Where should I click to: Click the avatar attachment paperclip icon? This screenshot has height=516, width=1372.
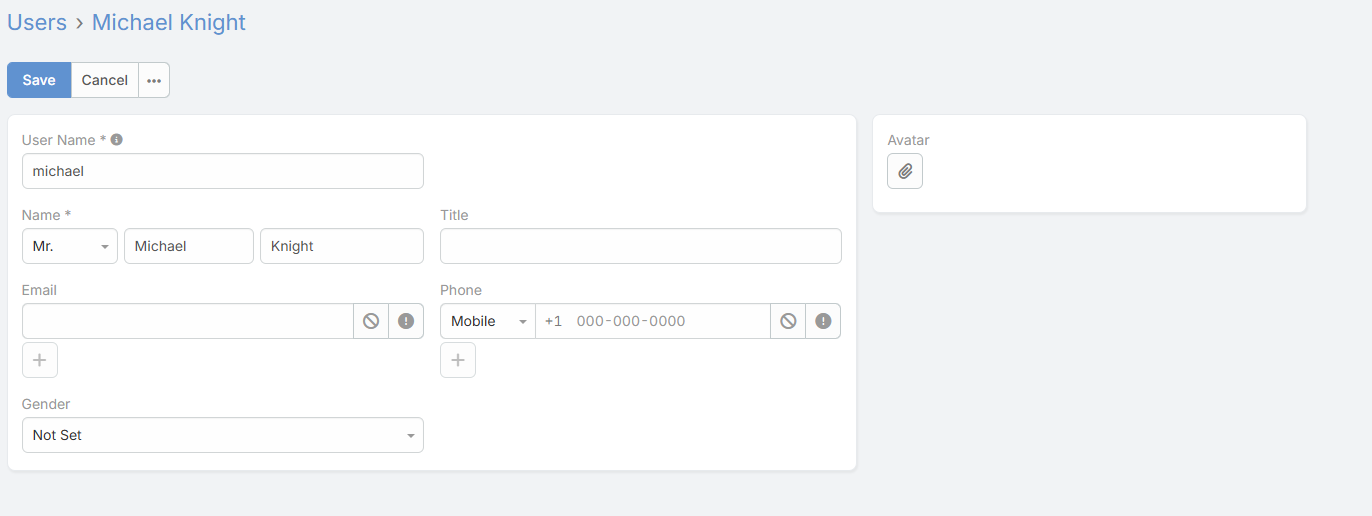point(905,171)
